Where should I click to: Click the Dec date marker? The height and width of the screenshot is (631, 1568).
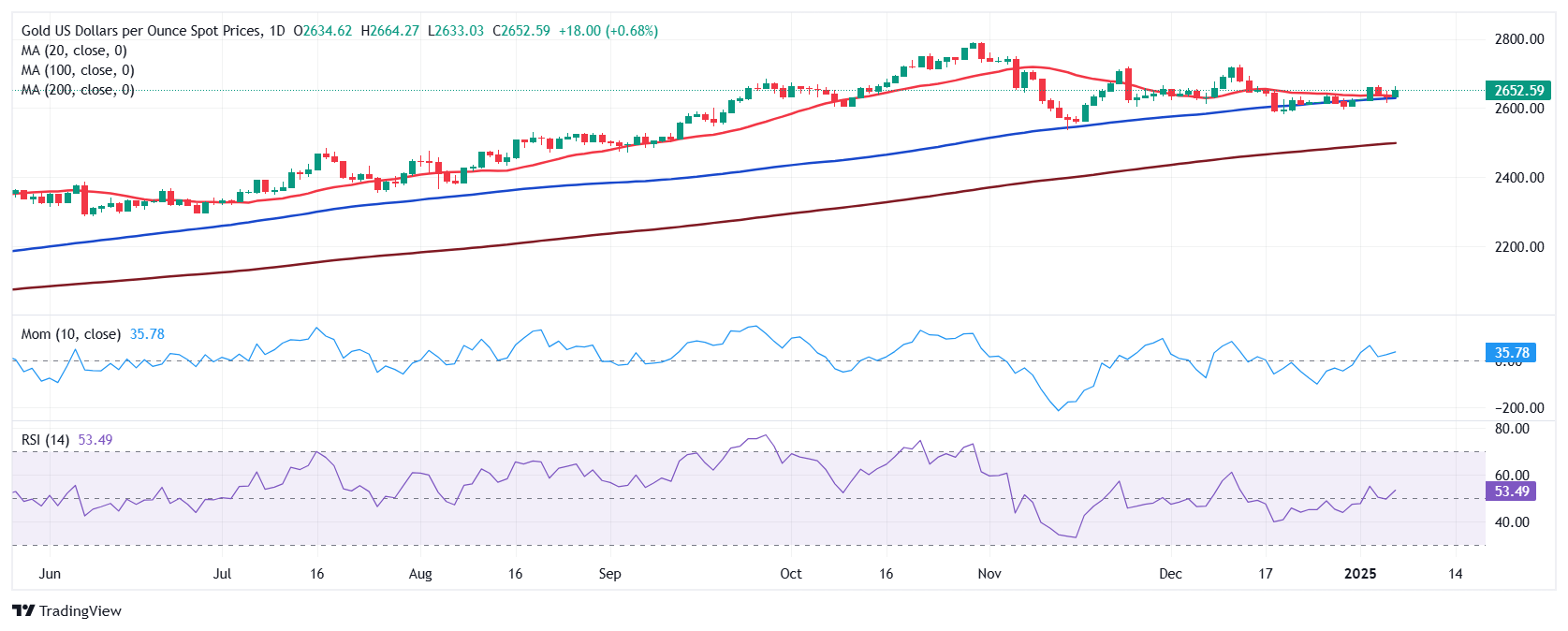[1170, 574]
